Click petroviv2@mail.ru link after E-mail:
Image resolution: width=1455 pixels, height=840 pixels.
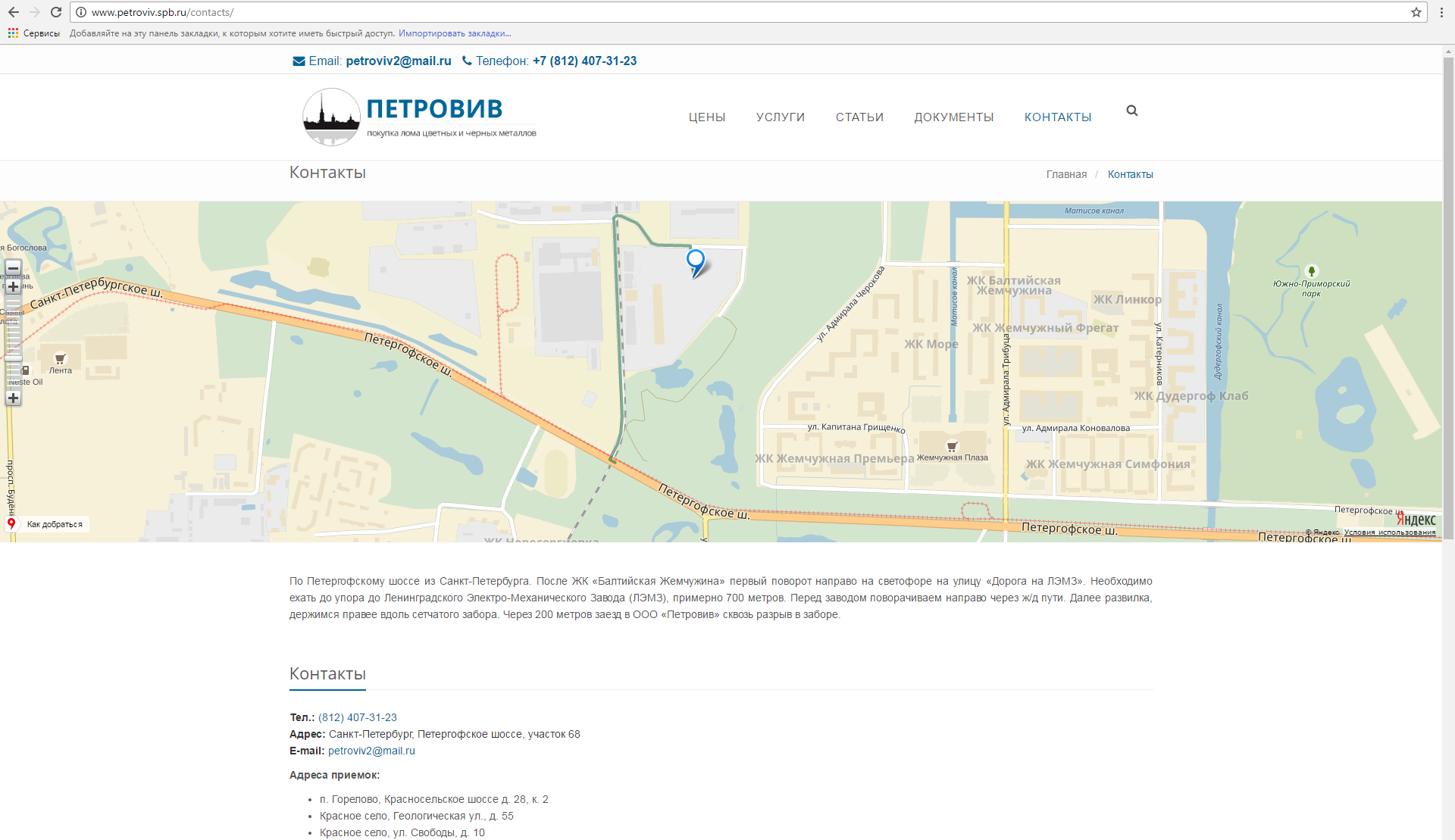(371, 751)
